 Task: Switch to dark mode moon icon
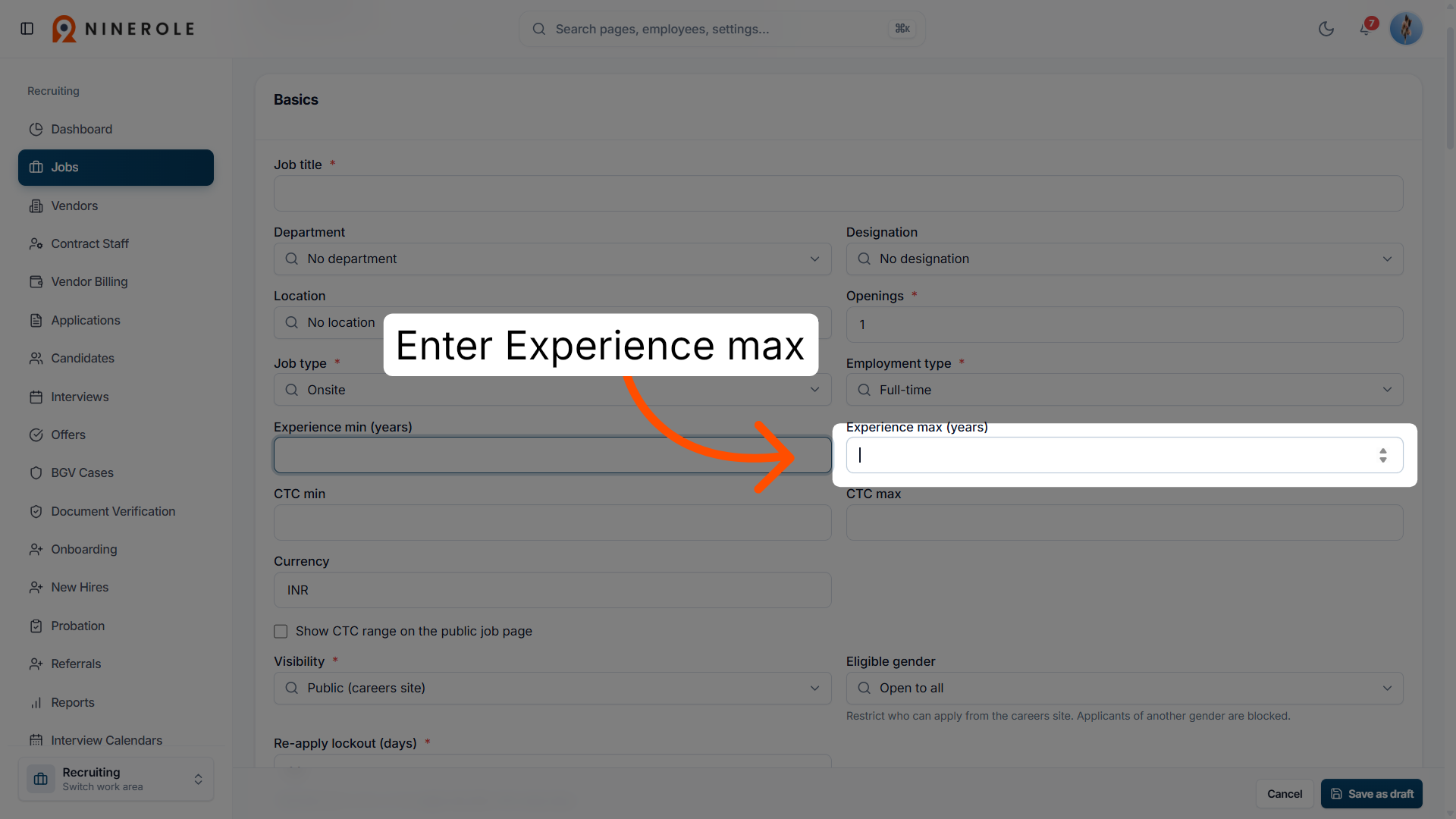click(1326, 29)
